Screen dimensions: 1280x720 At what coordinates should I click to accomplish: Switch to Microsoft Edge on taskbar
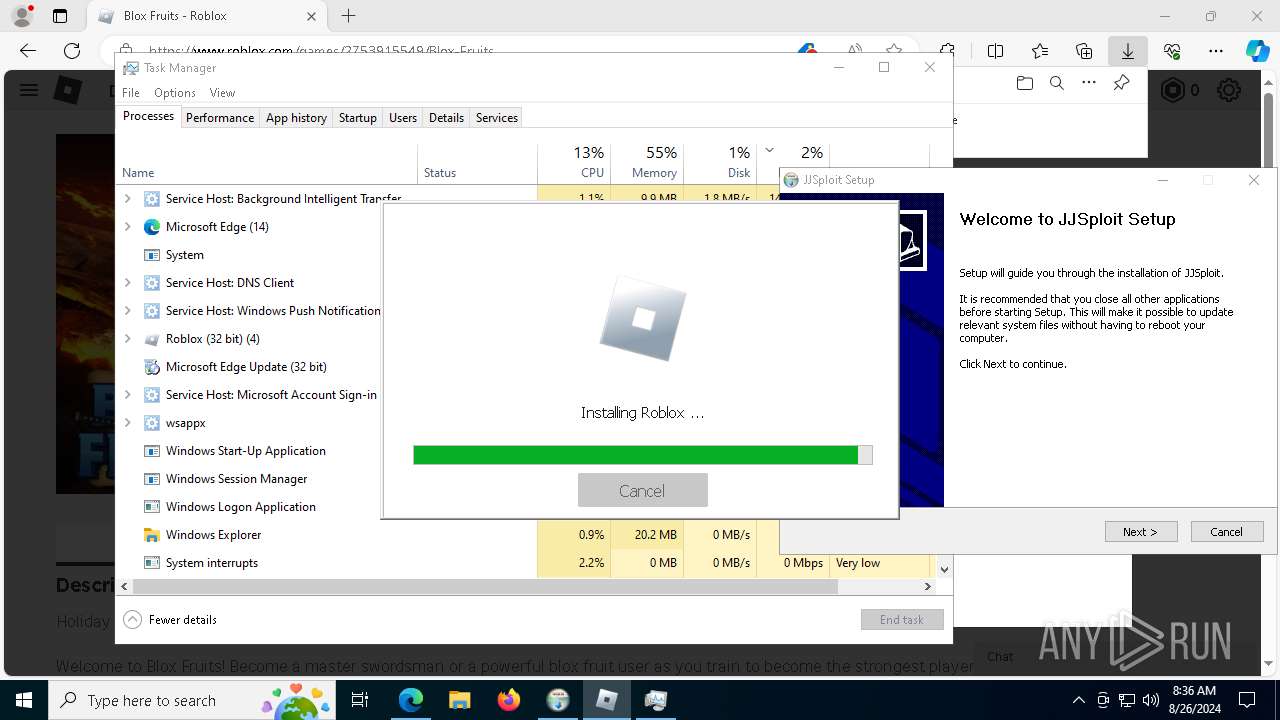[x=411, y=700]
